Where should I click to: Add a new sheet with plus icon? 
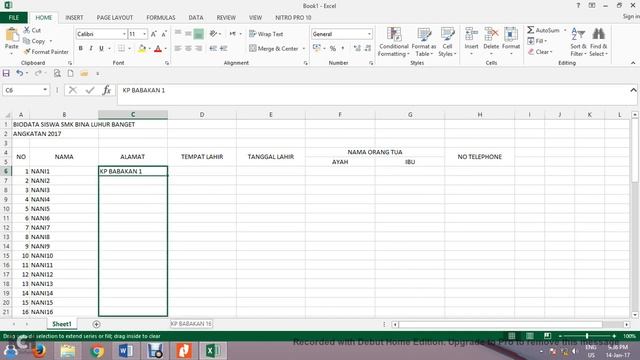point(96,324)
